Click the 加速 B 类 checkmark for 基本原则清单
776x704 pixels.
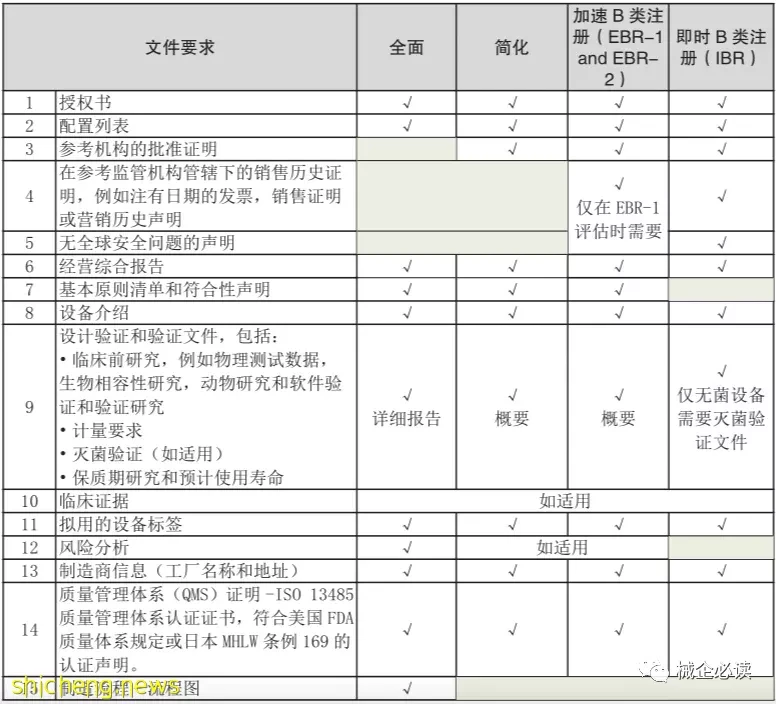(x=619, y=289)
